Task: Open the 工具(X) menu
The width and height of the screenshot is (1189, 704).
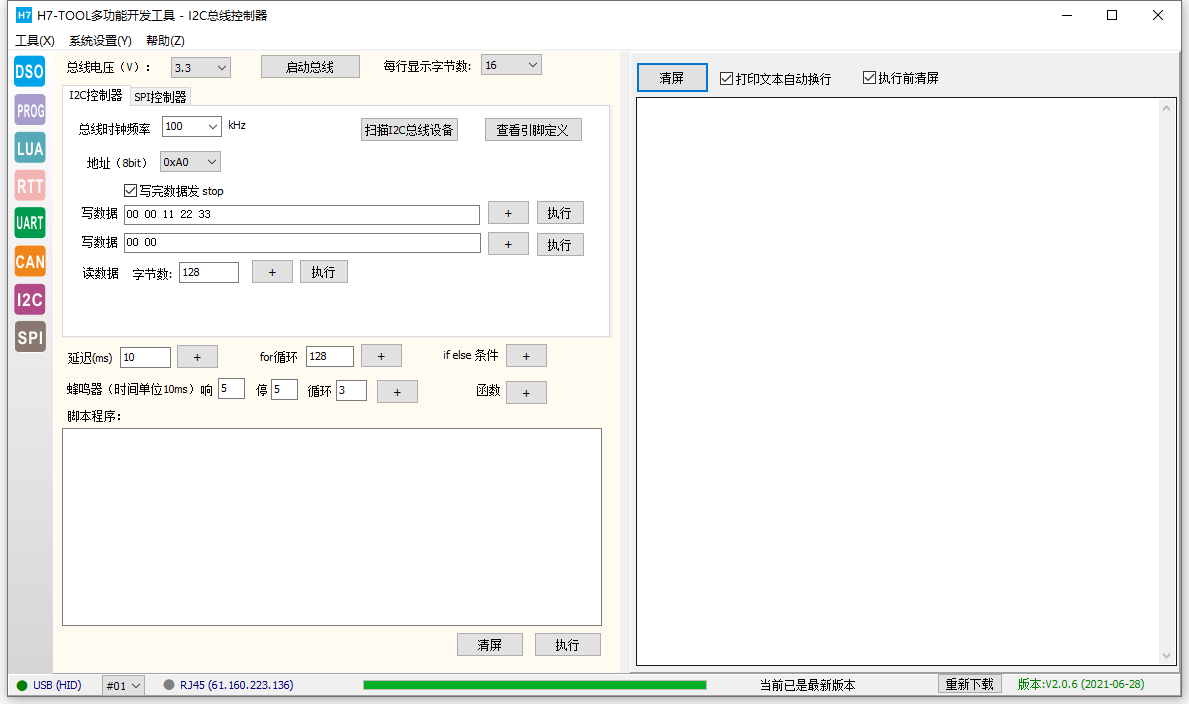Action: 35,40
